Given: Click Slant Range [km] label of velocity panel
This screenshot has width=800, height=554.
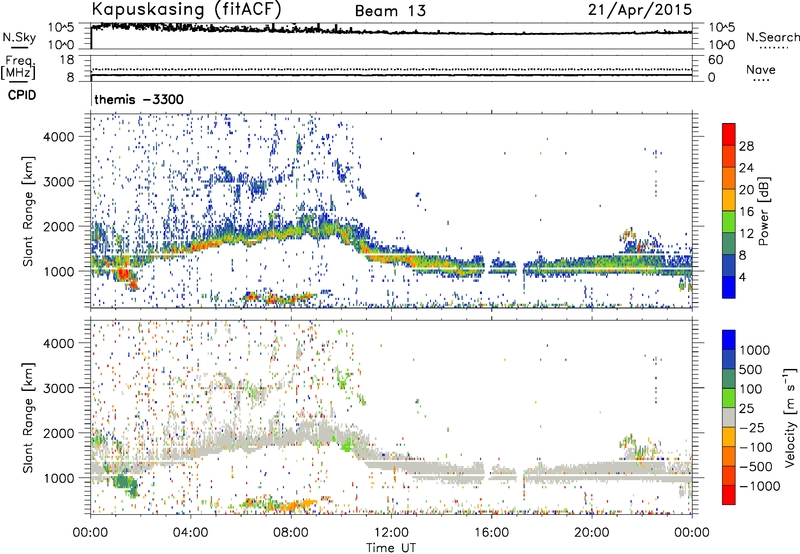Looking at the screenshot, I should click(28, 417).
